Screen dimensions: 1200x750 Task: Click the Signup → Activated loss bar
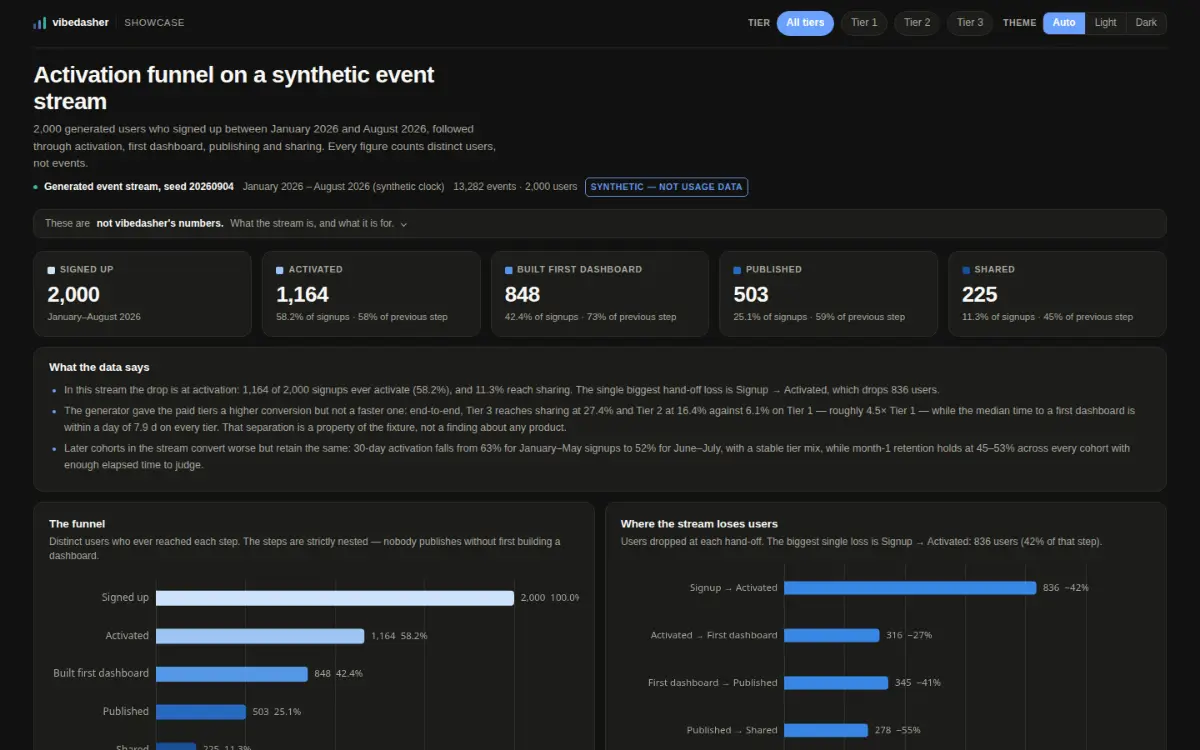[x=910, y=588]
